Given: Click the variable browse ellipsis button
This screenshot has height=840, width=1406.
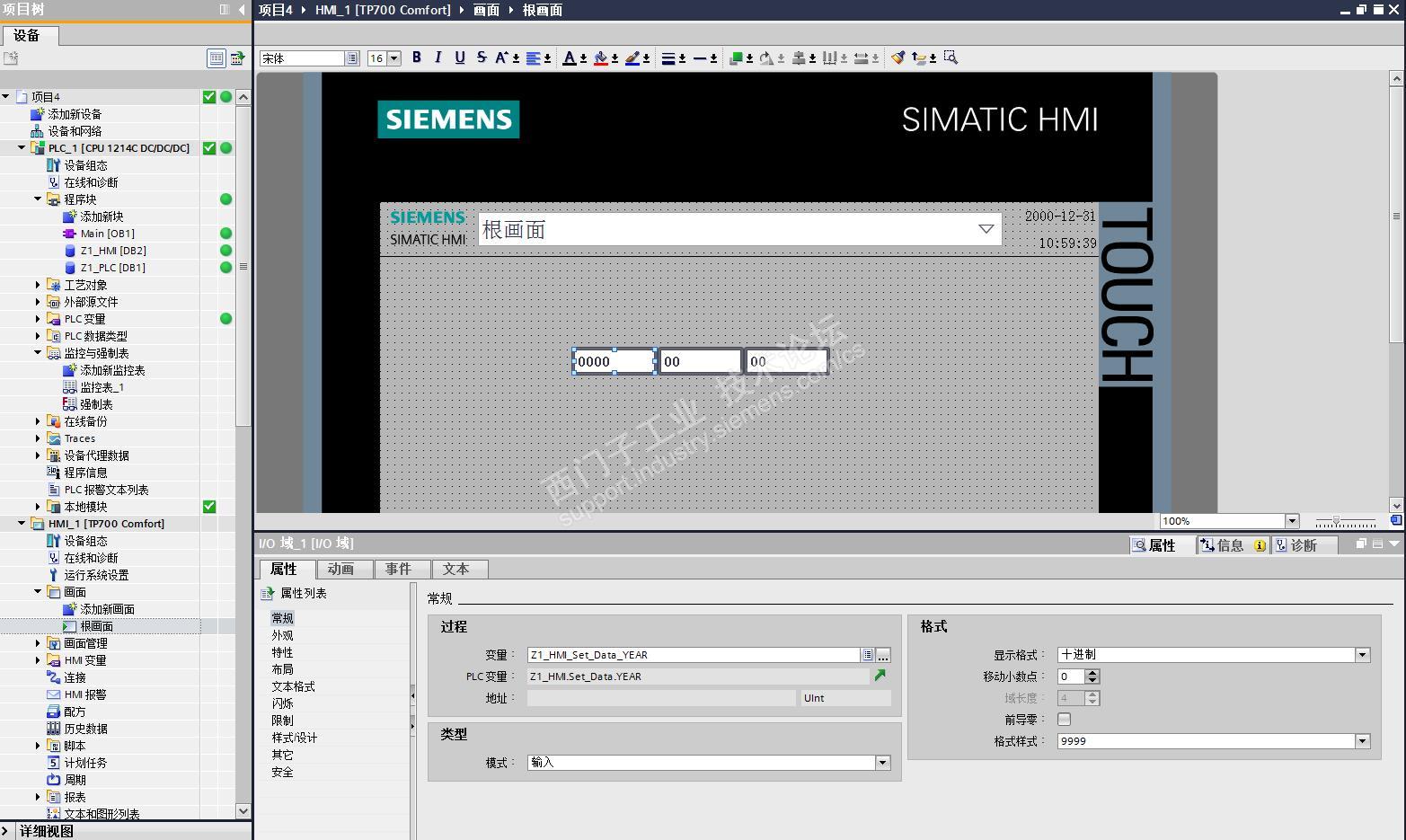Looking at the screenshot, I should (x=883, y=655).
